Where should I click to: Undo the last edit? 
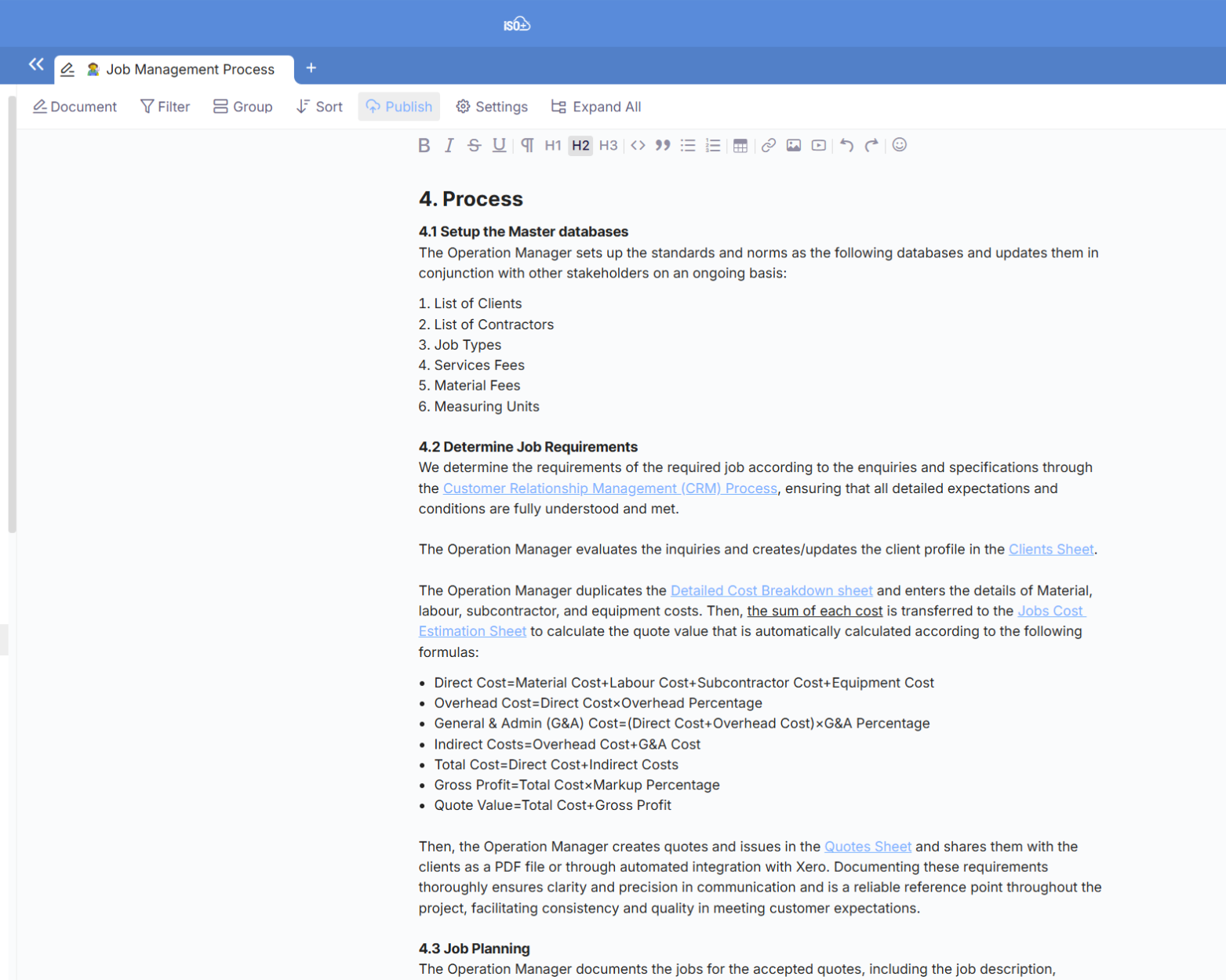pos(846,146)
